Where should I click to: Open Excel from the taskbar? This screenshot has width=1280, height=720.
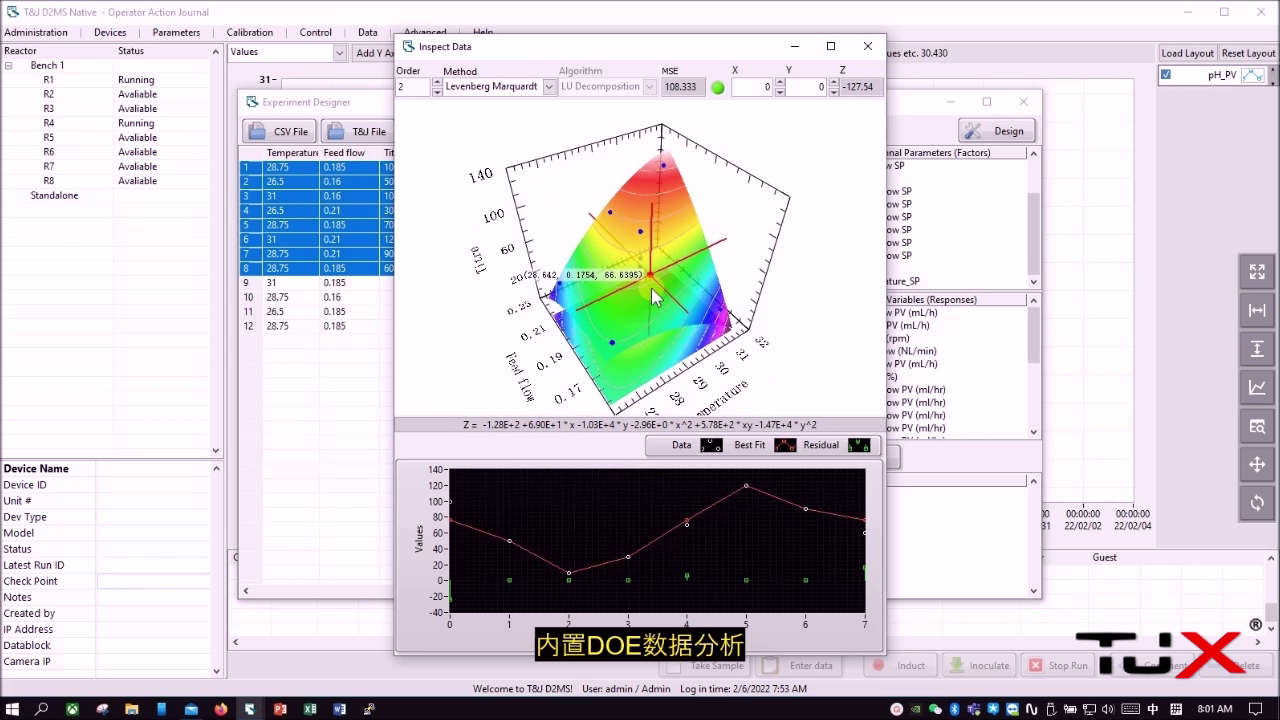pyautogui.click(x=310, y=709)
